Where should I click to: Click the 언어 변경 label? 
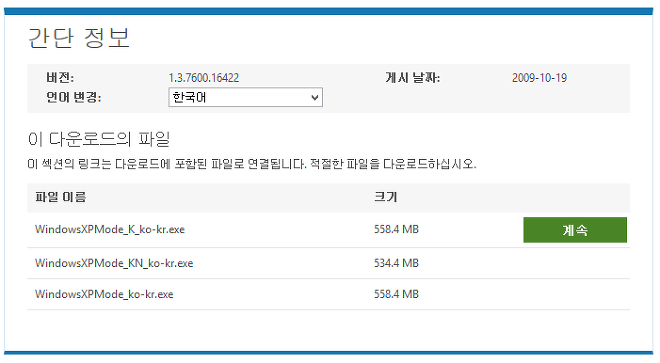click(x=74, y=97)
